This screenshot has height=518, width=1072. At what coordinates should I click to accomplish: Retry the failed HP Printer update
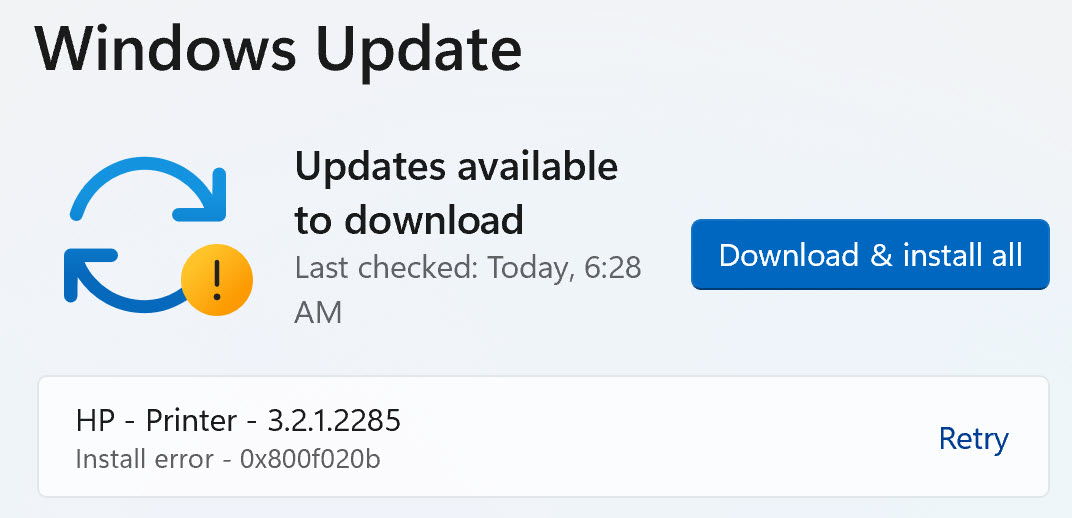(x=973, y=438)
